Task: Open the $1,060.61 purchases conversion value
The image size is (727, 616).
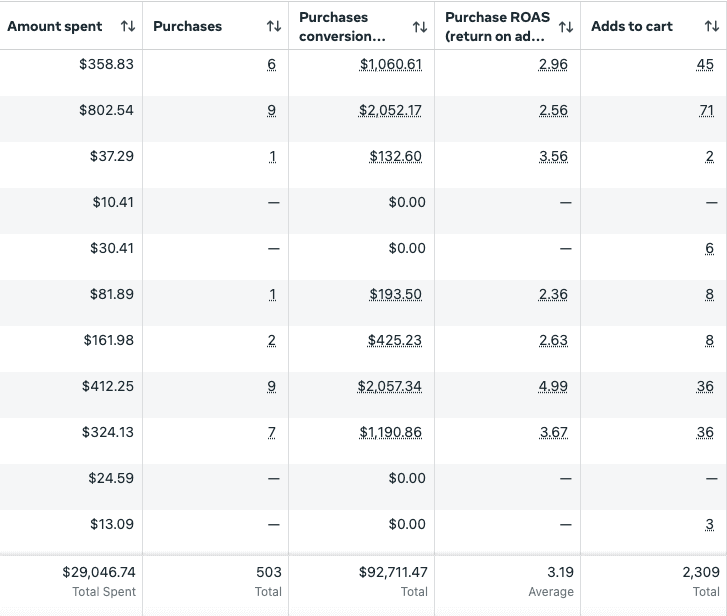Action: click(390, 65)
